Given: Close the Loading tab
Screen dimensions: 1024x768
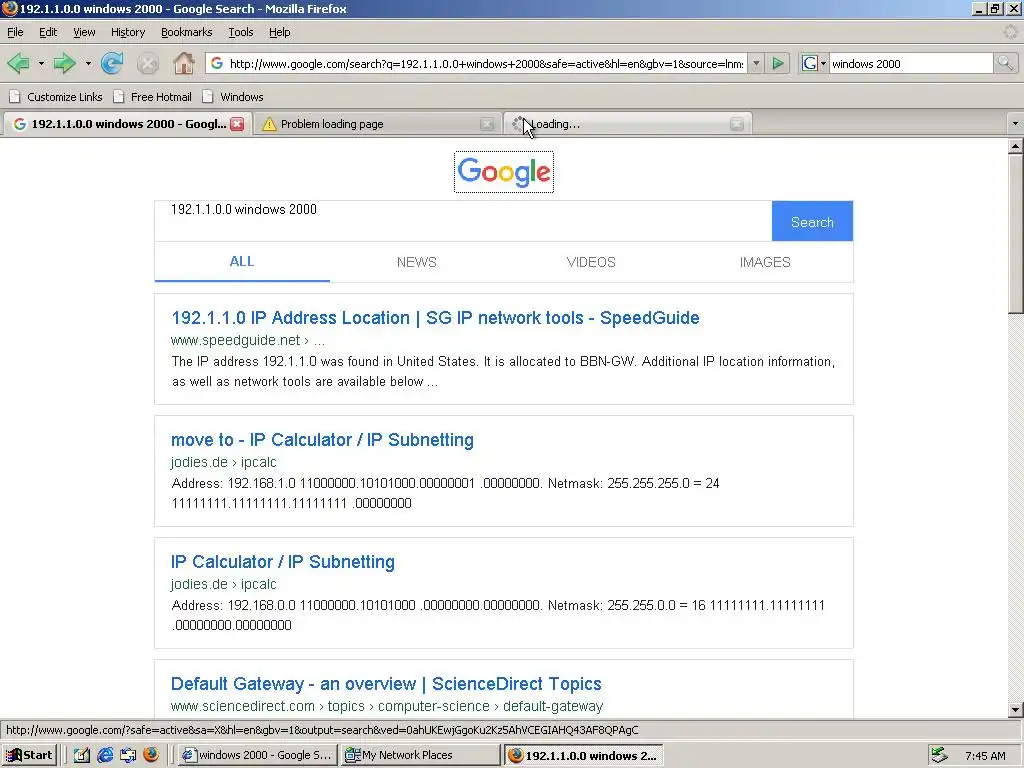Looking at the screenshot, I should (x=737, y=124).
